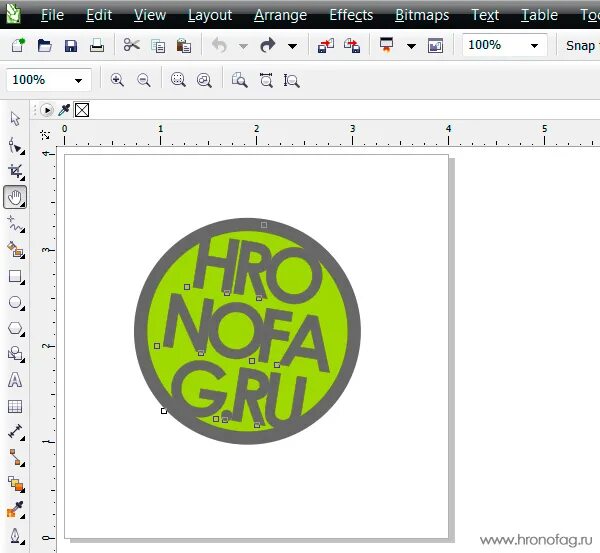Click the Application launcher icon
This screenshot has width=600, height=553.
(x=386, y=45)
